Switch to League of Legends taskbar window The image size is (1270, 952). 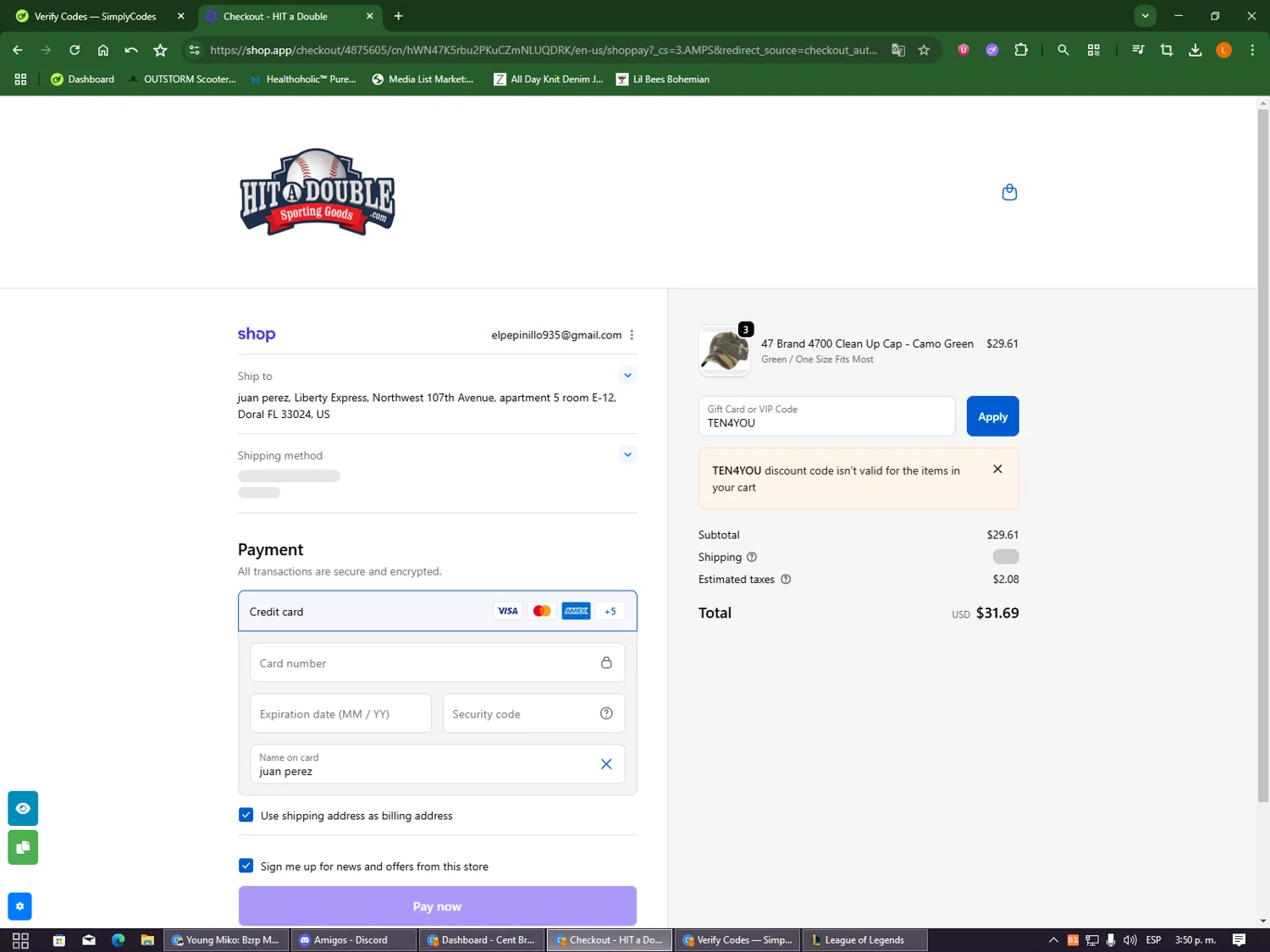864,940
